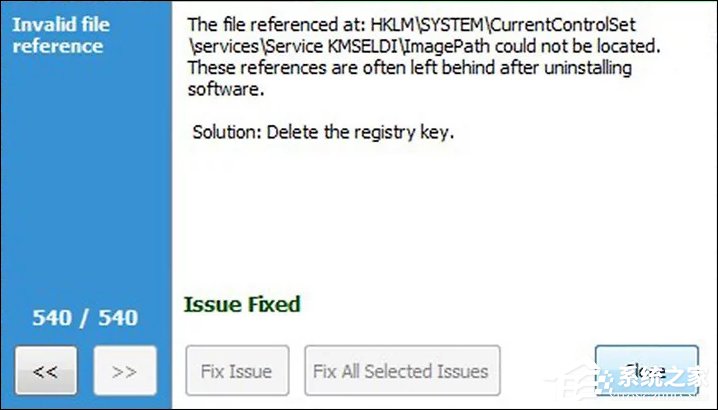Click the Fix Issue button
718x410 pixels.
(x=237, y=371)
